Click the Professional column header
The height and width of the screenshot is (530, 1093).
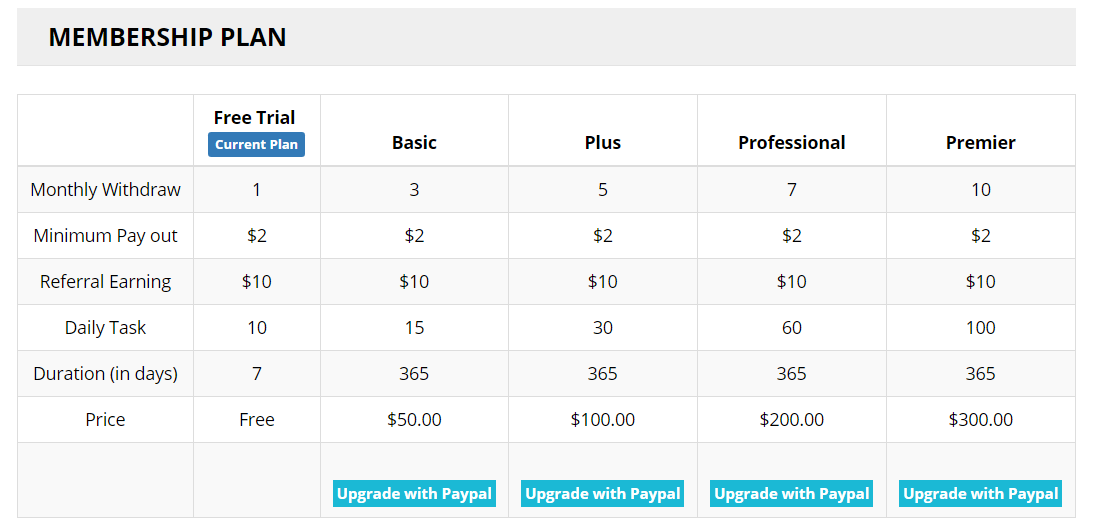pyautogui.click(x=792, y=142)
